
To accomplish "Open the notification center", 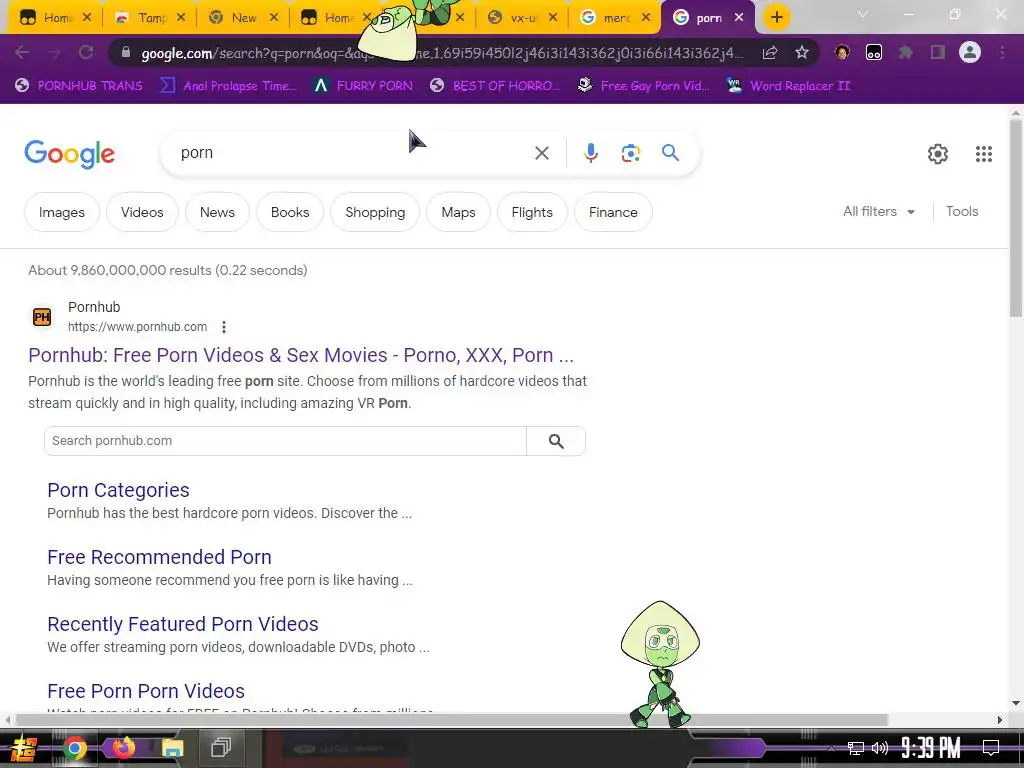I will 991,747.
